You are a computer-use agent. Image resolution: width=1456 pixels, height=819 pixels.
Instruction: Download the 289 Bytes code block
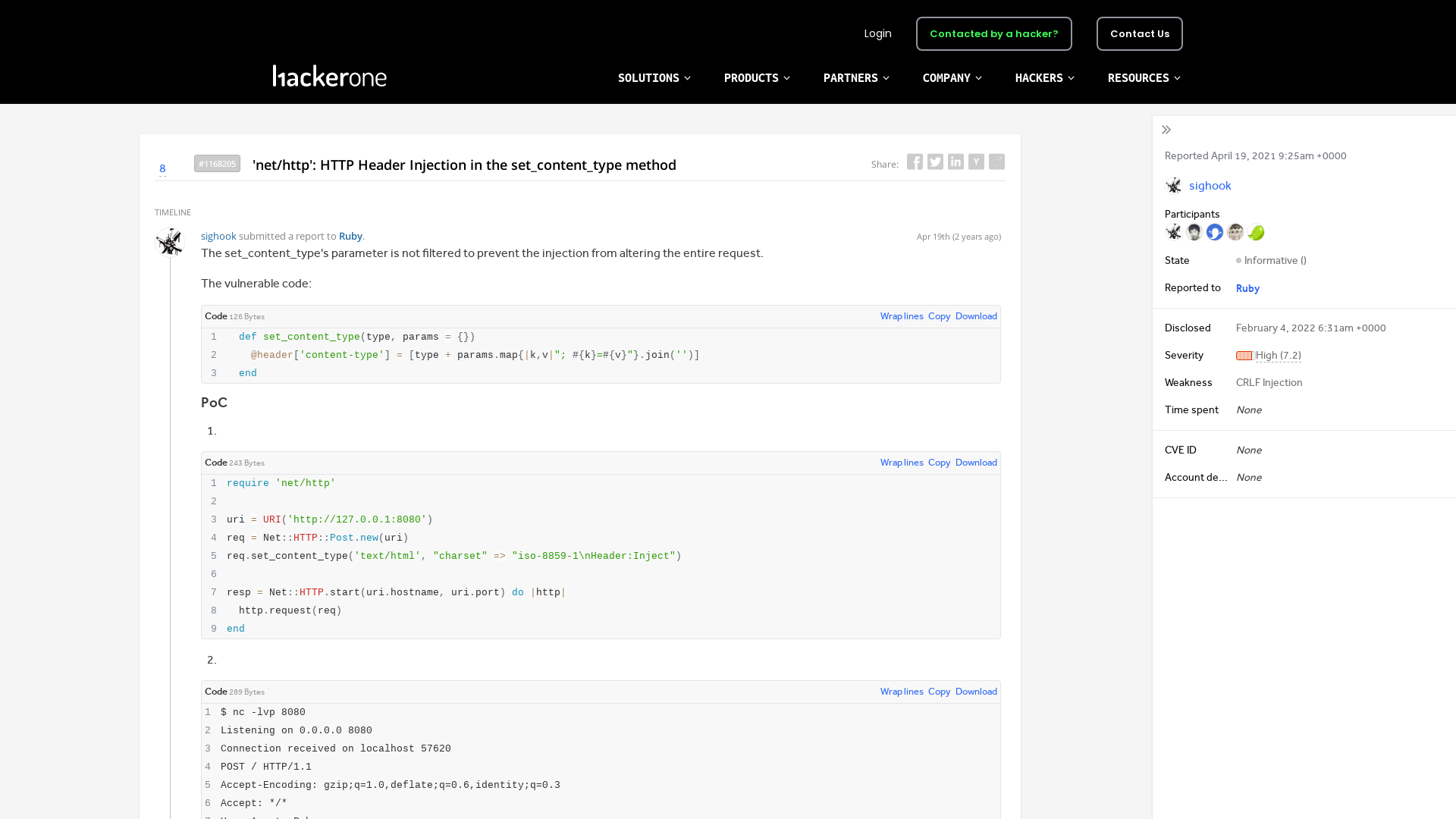(976, 692)
